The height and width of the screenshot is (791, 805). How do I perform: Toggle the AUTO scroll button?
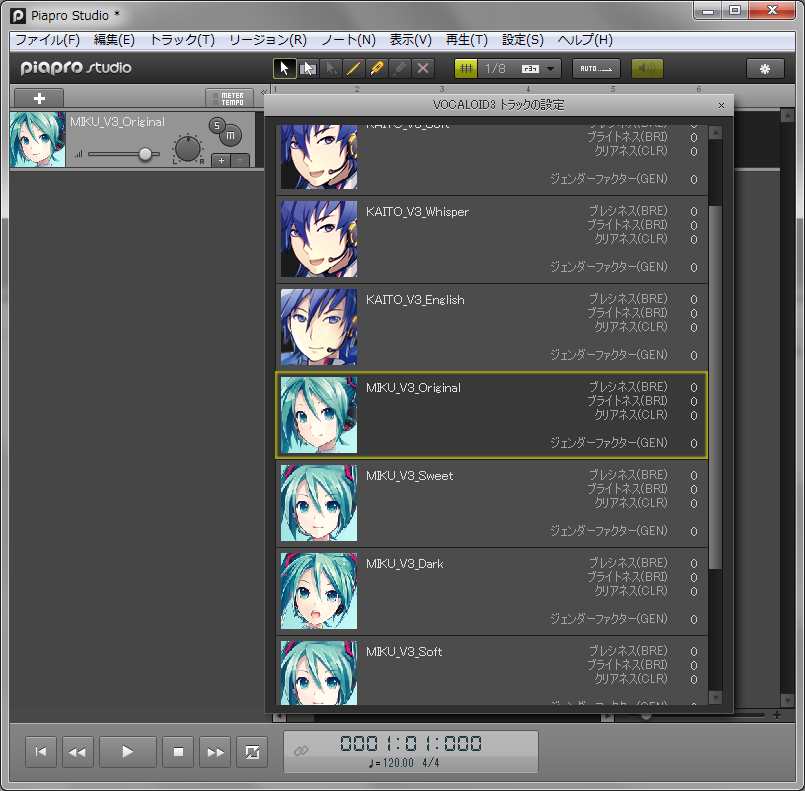click(x=596, y=68)
